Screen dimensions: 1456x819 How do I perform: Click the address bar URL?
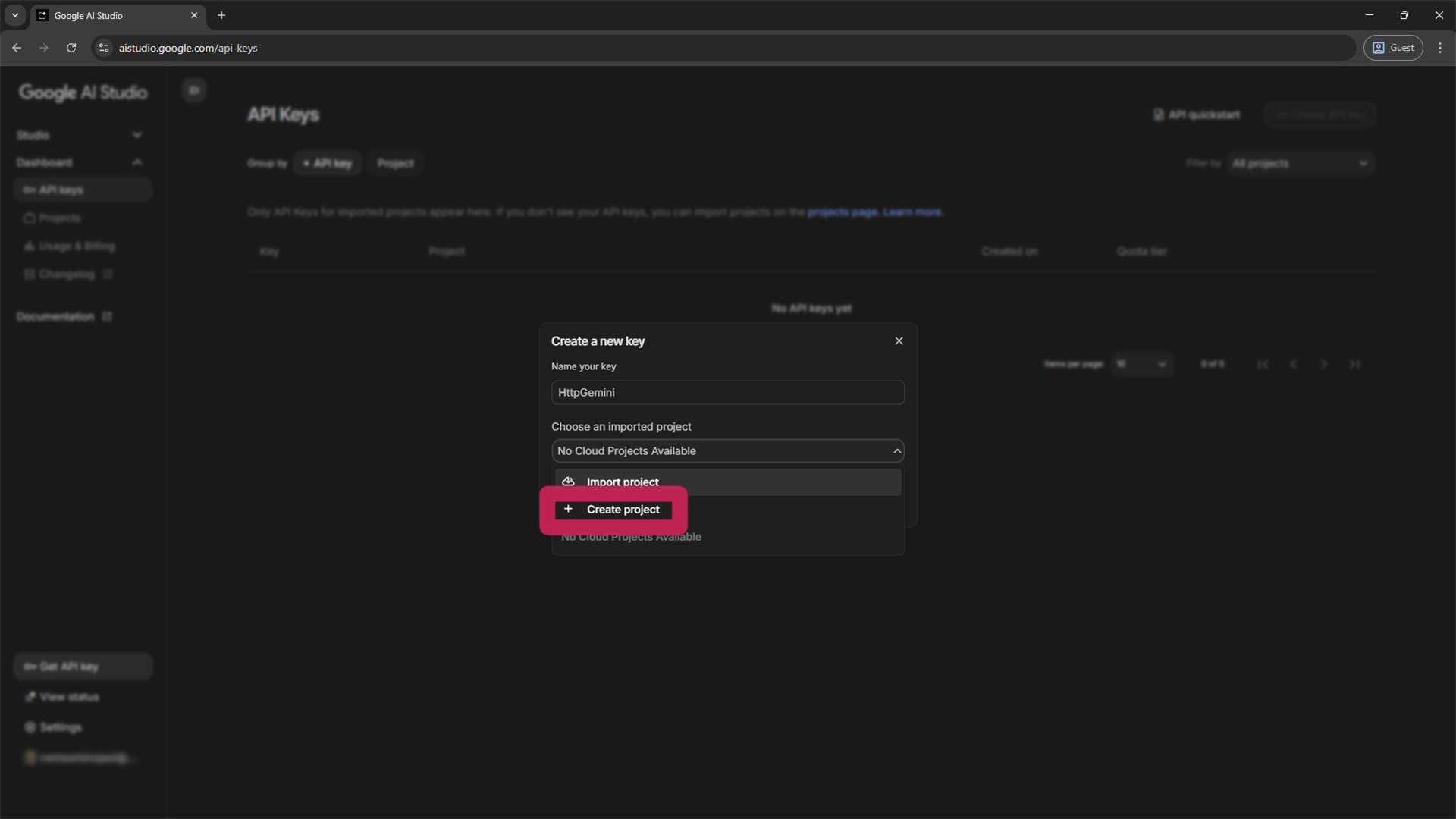[188, 48]
